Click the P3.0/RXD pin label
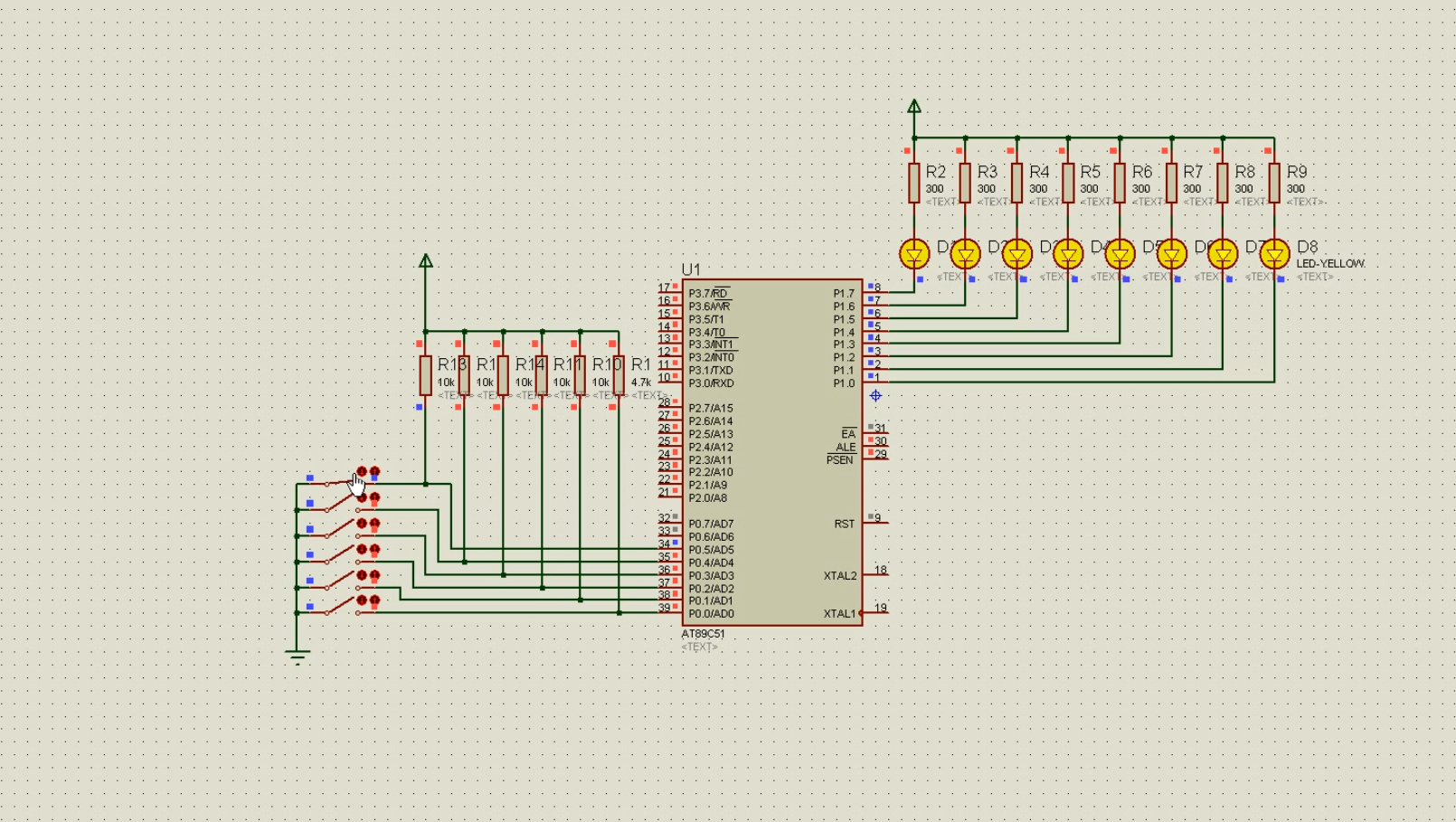The height and width of the screenshot is (822, 1456). pos(711,383)
